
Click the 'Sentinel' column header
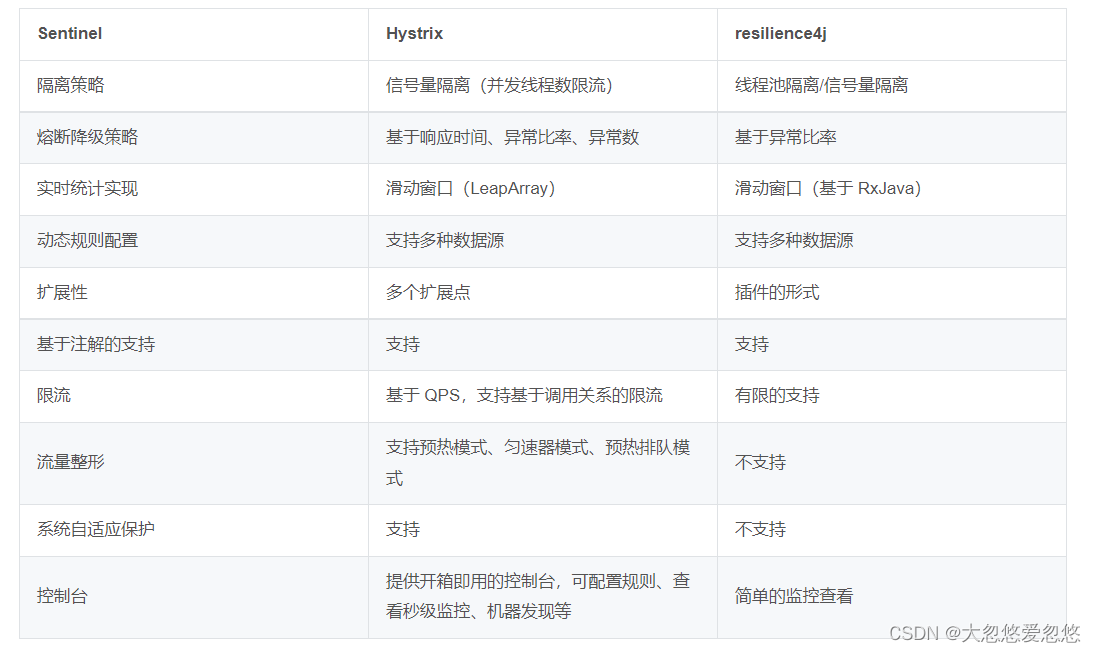click(70, 34)
